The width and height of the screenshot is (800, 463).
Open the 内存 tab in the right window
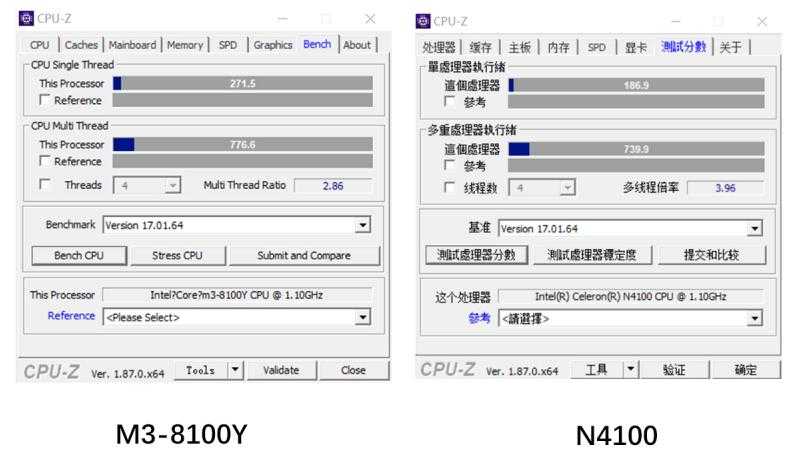pos(558,47)
